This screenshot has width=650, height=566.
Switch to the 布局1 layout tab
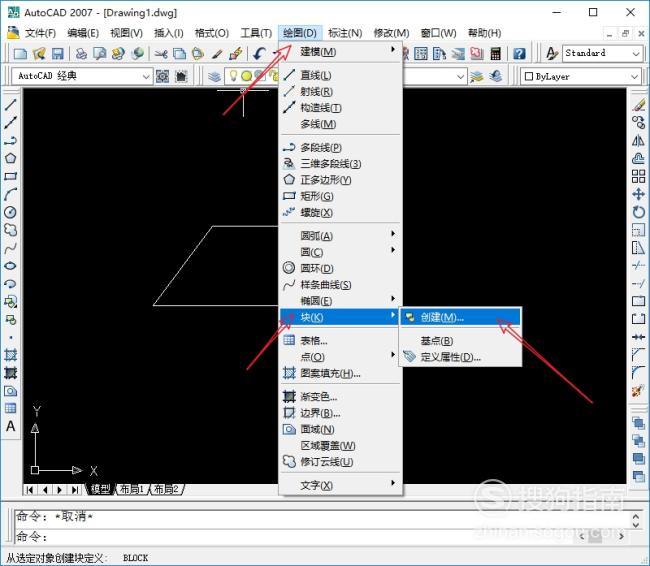tap(131, 489)
